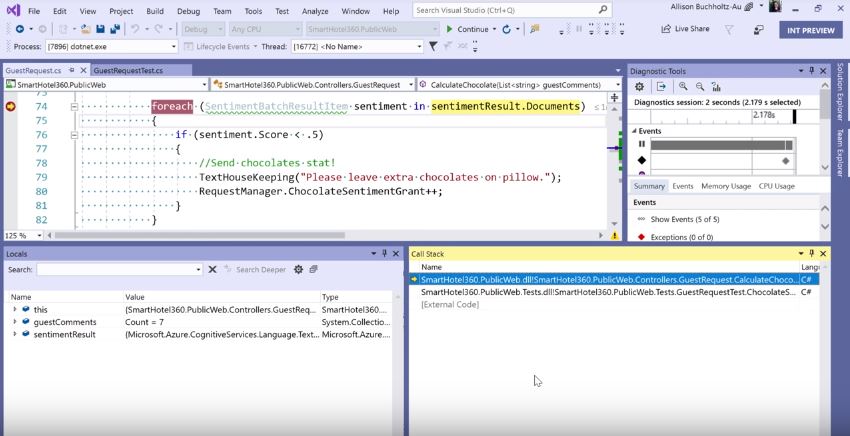The width and height of the screenshot is (850, 436).
Task: Click the feedback icon beside INT PREVIEW
Action: 758,30
